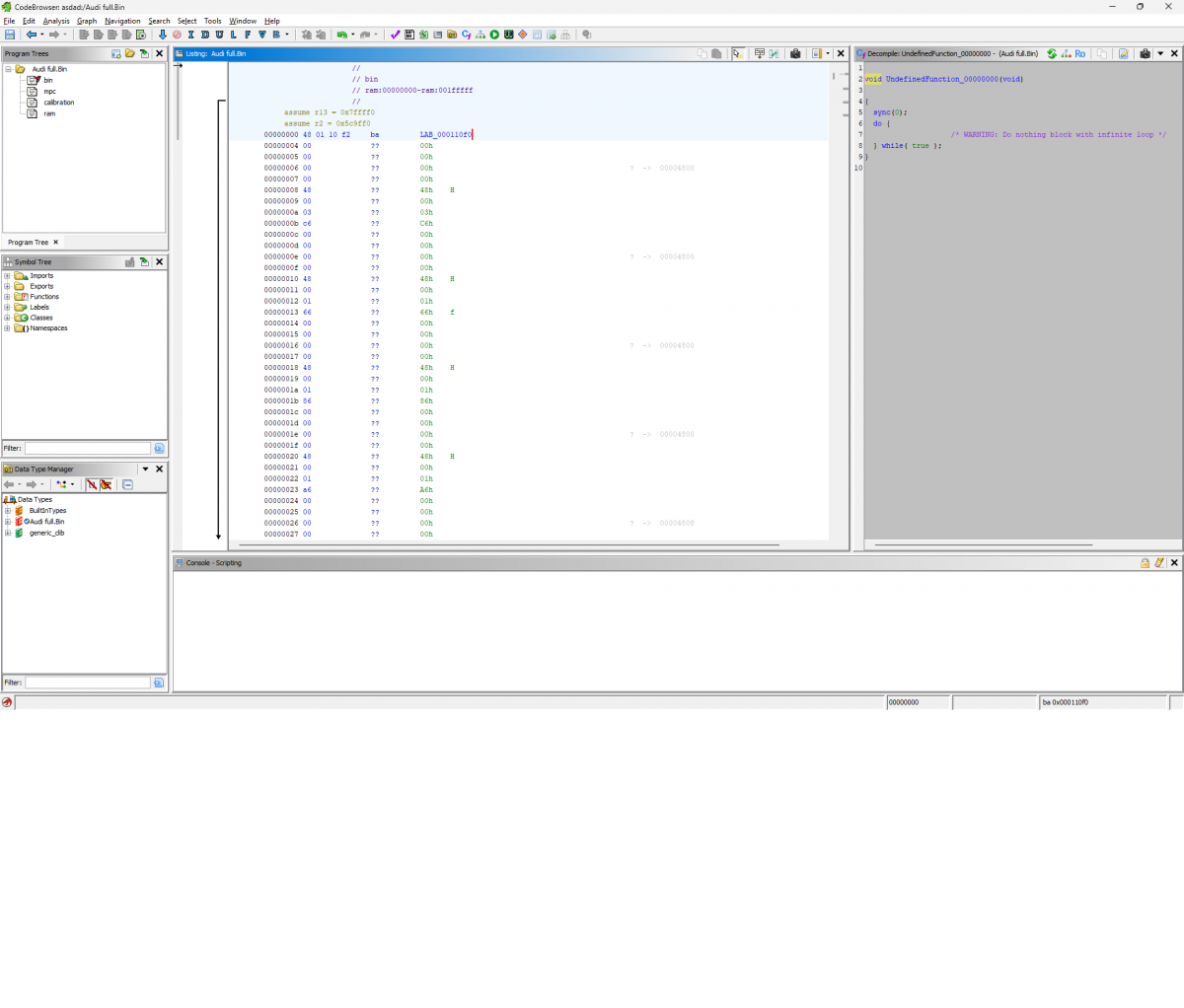Expand the Exports node in Symbol Tree
The height and width of the screenshot is (1008, 1184).
point(7,286)
